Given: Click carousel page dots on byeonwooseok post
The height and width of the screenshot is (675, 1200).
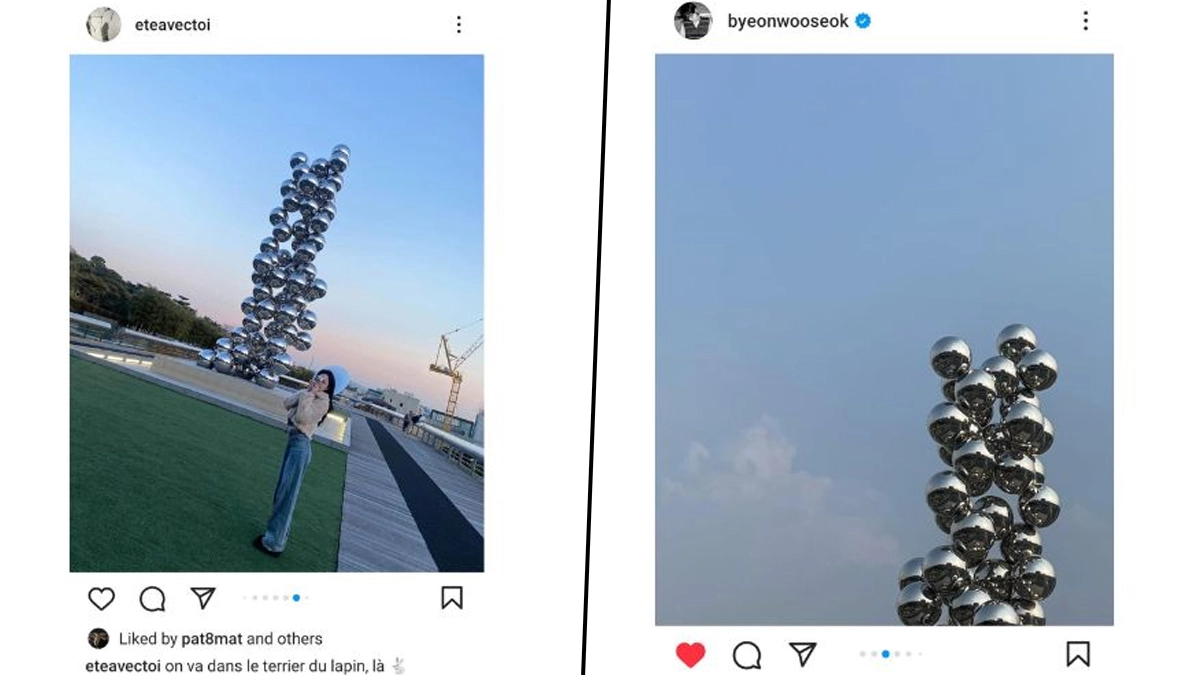Looking at the screenshot, I should pyautogui.click(x=890, y=654).
